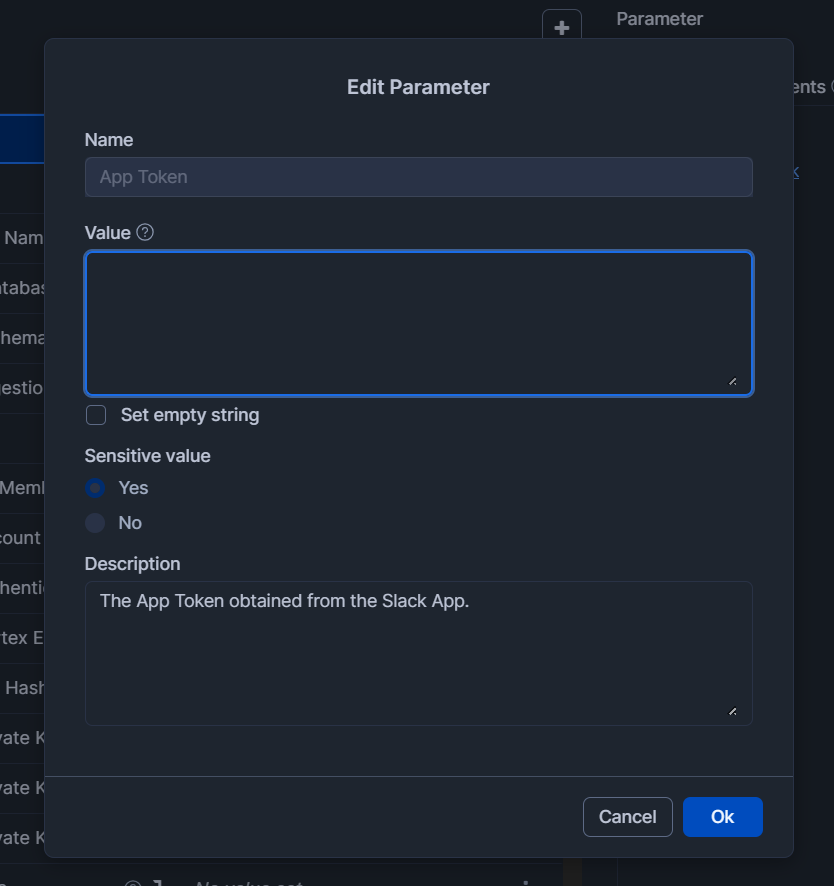Click the Description field label
Screen dimensions: 834x886
(x=132, y=564)
